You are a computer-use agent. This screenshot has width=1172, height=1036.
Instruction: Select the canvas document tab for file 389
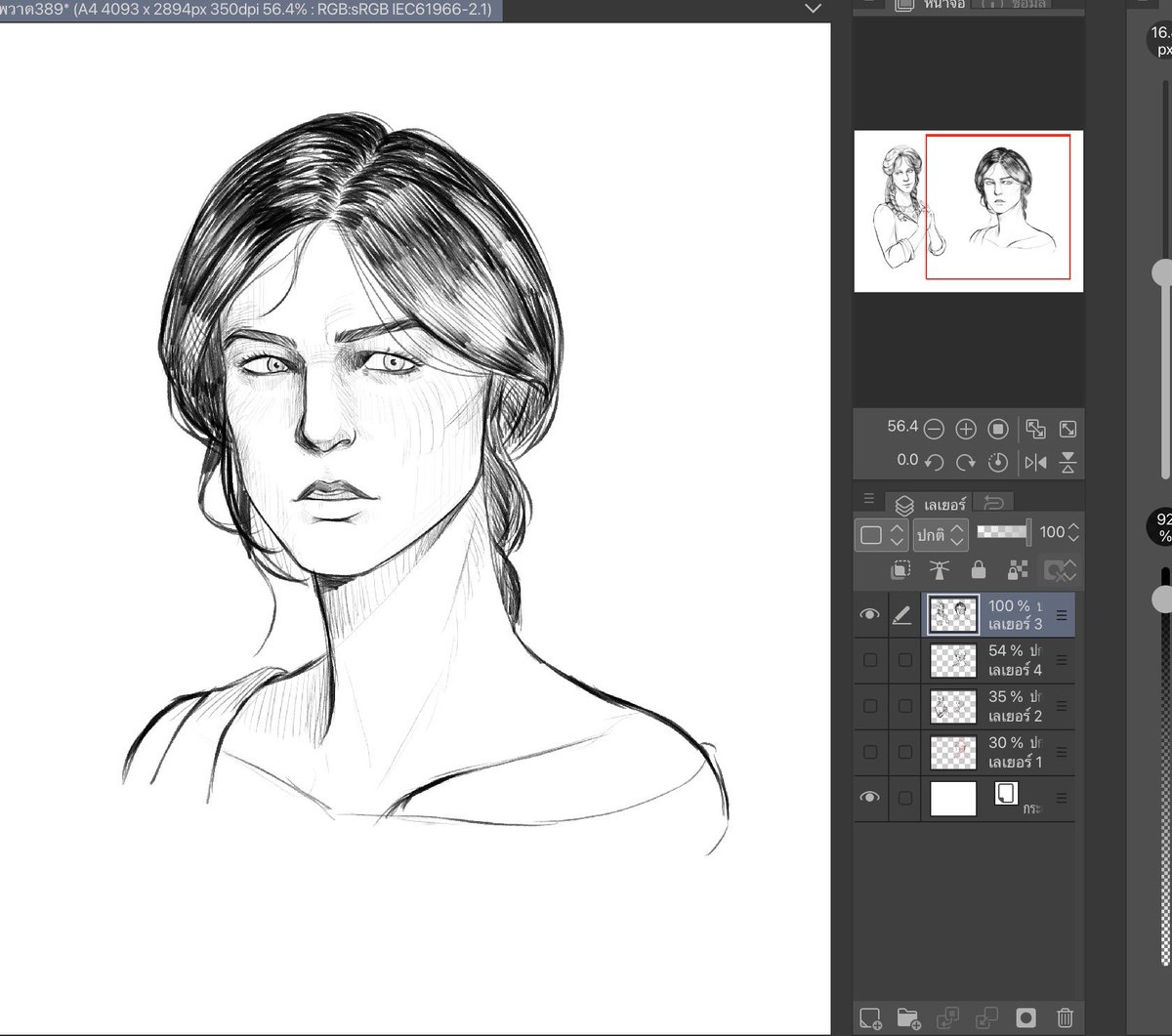pos(252,10)
